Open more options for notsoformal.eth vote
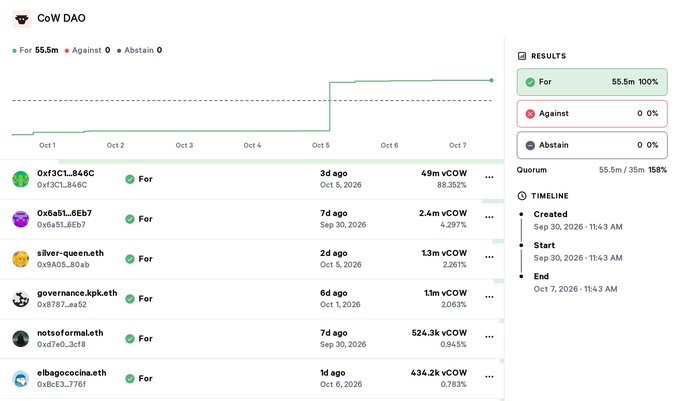680x401 pixels. [x=489, y=337]
